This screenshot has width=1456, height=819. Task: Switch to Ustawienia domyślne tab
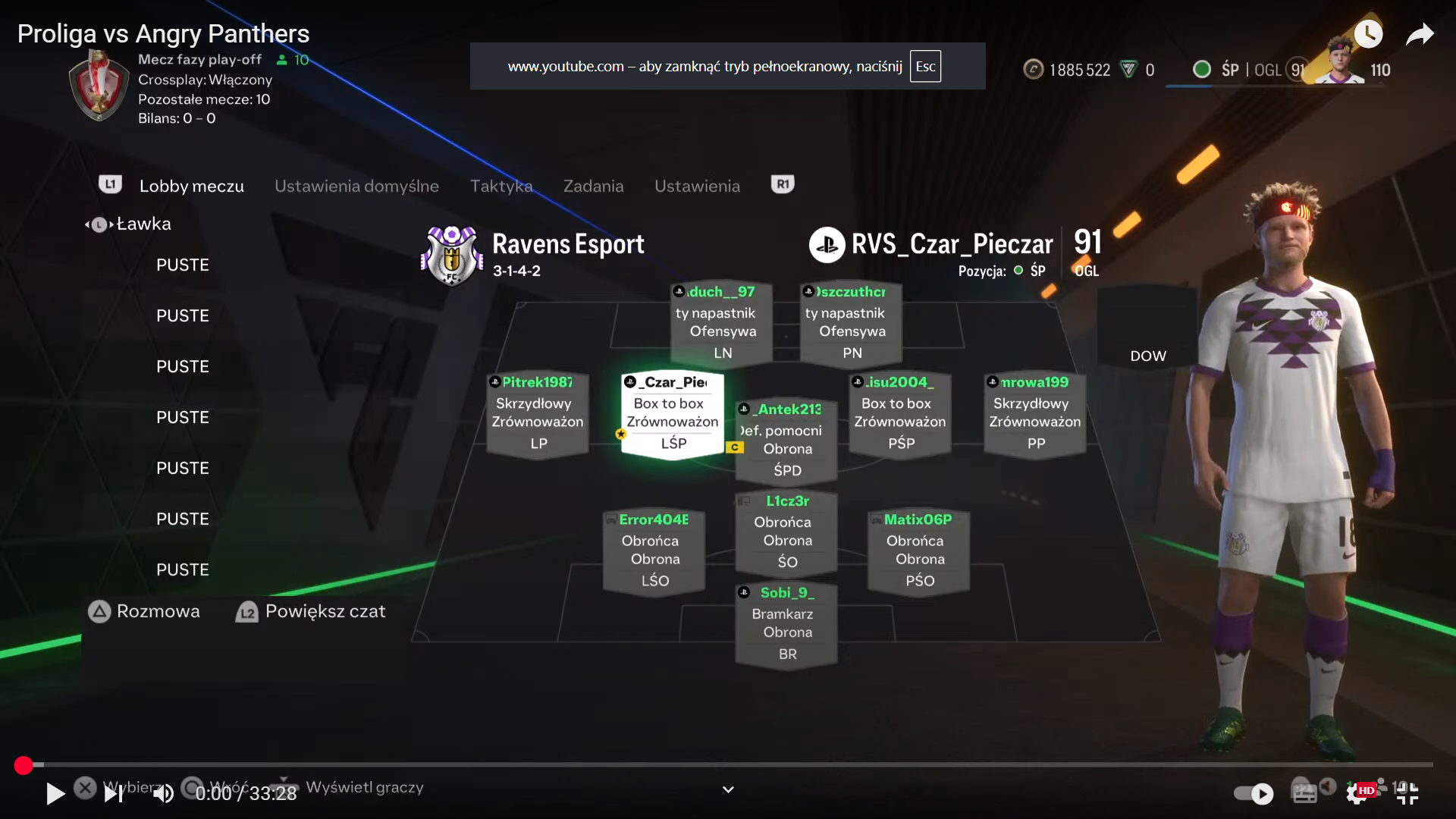pyautogui.click(x=356, y=186)
